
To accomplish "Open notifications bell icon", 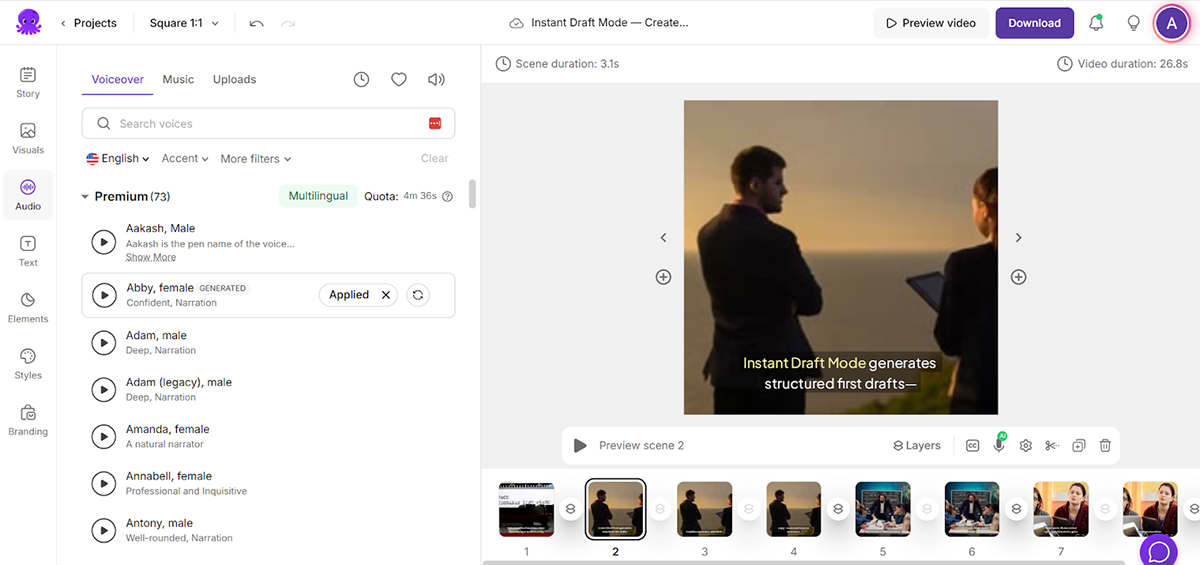I will (1096, 23).
